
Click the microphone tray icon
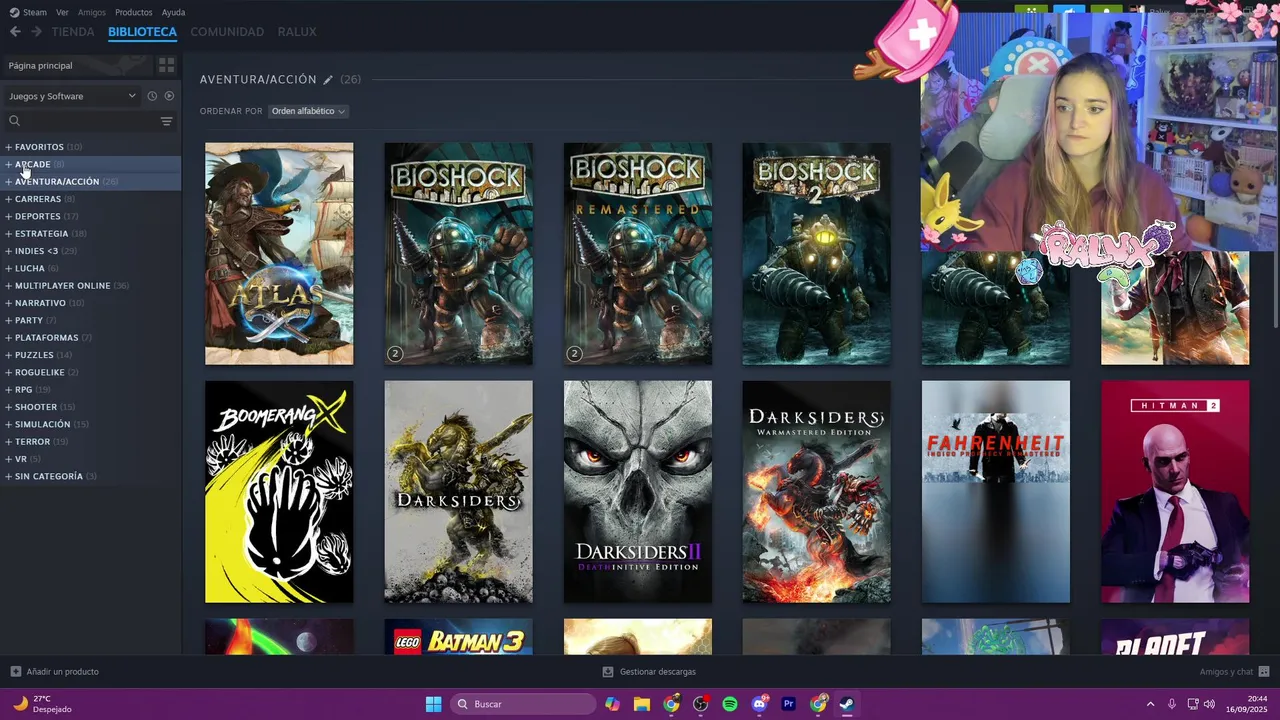[1172, 704]
